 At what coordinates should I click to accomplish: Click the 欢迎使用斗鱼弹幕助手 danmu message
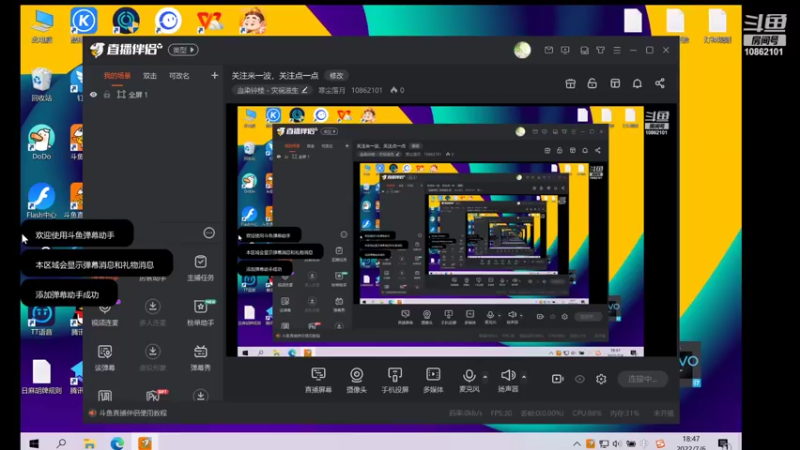coord(75,235)
